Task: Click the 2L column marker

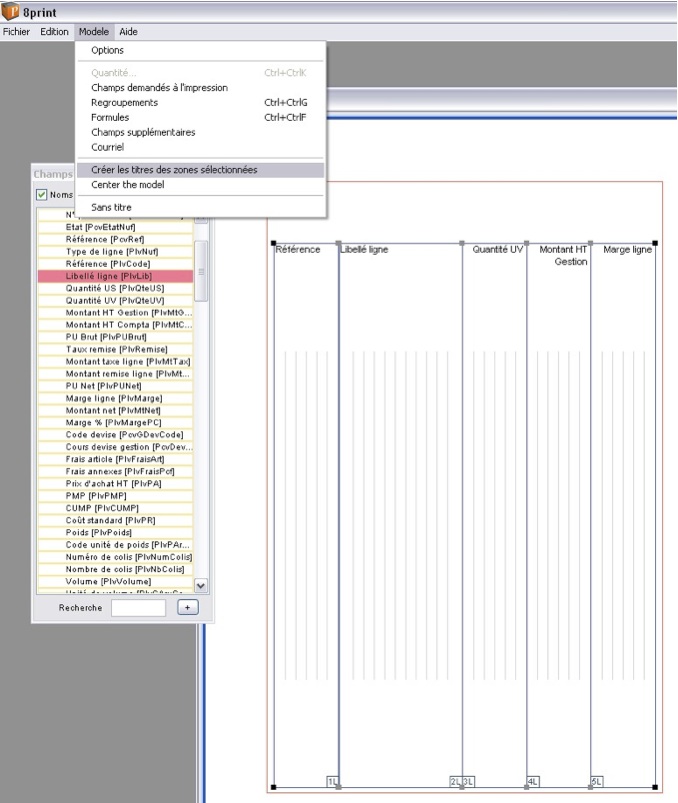Action: [x=455, y=781]
